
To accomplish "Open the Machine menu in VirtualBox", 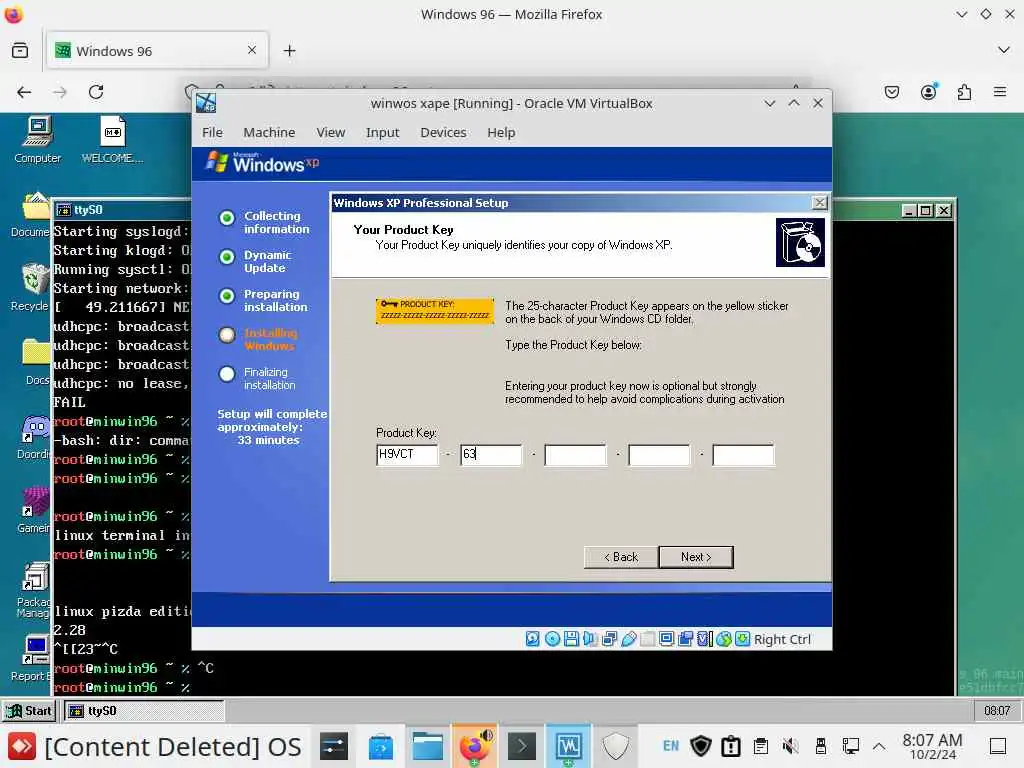I will [269, 133].
